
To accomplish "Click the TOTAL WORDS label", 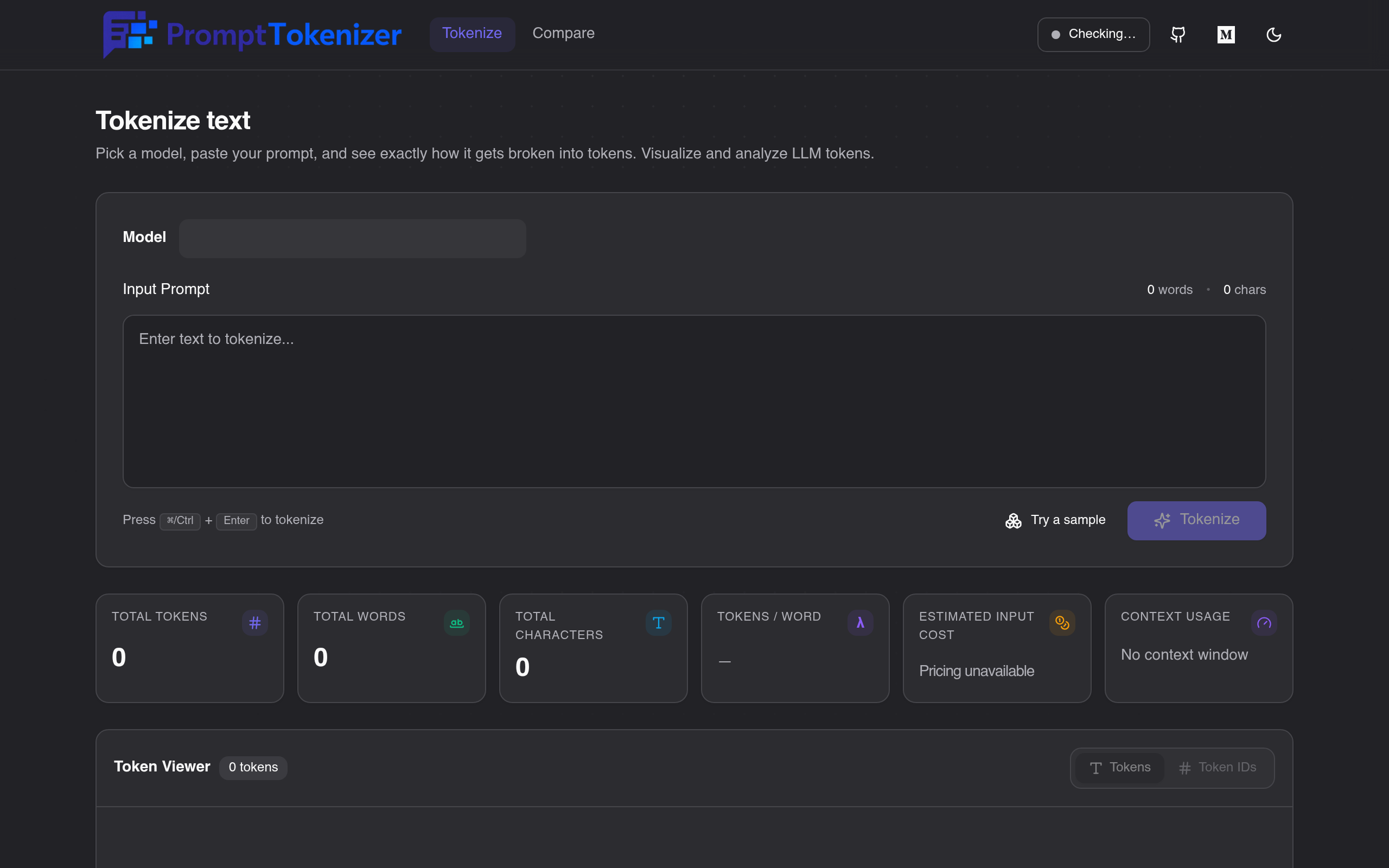I will pos(359,617).
